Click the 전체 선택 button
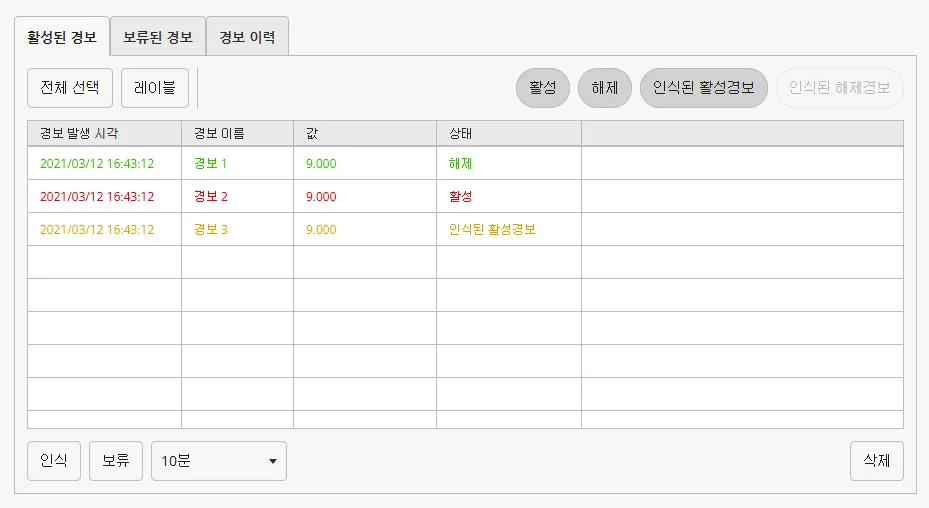This screenshot has width=929, height=508. (x=70, y=87)
